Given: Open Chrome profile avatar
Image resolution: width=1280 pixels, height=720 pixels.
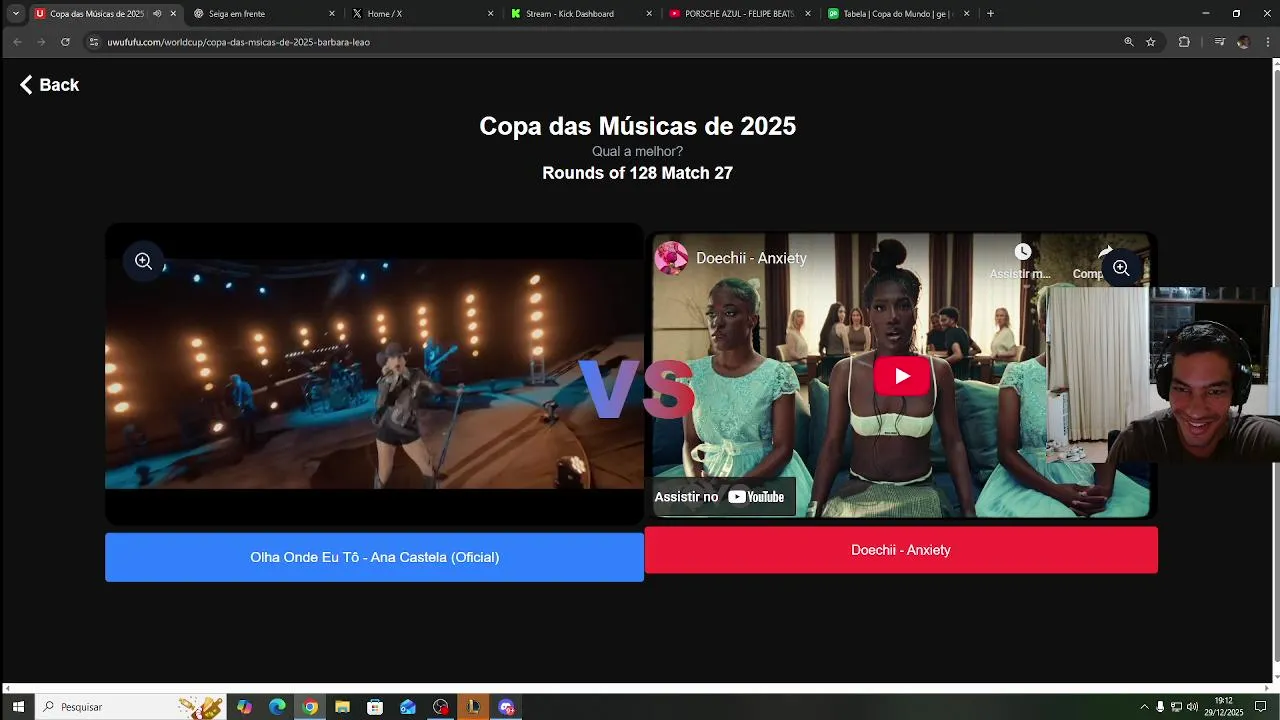Looking at the screenshot, I should tap(1243, 42).
